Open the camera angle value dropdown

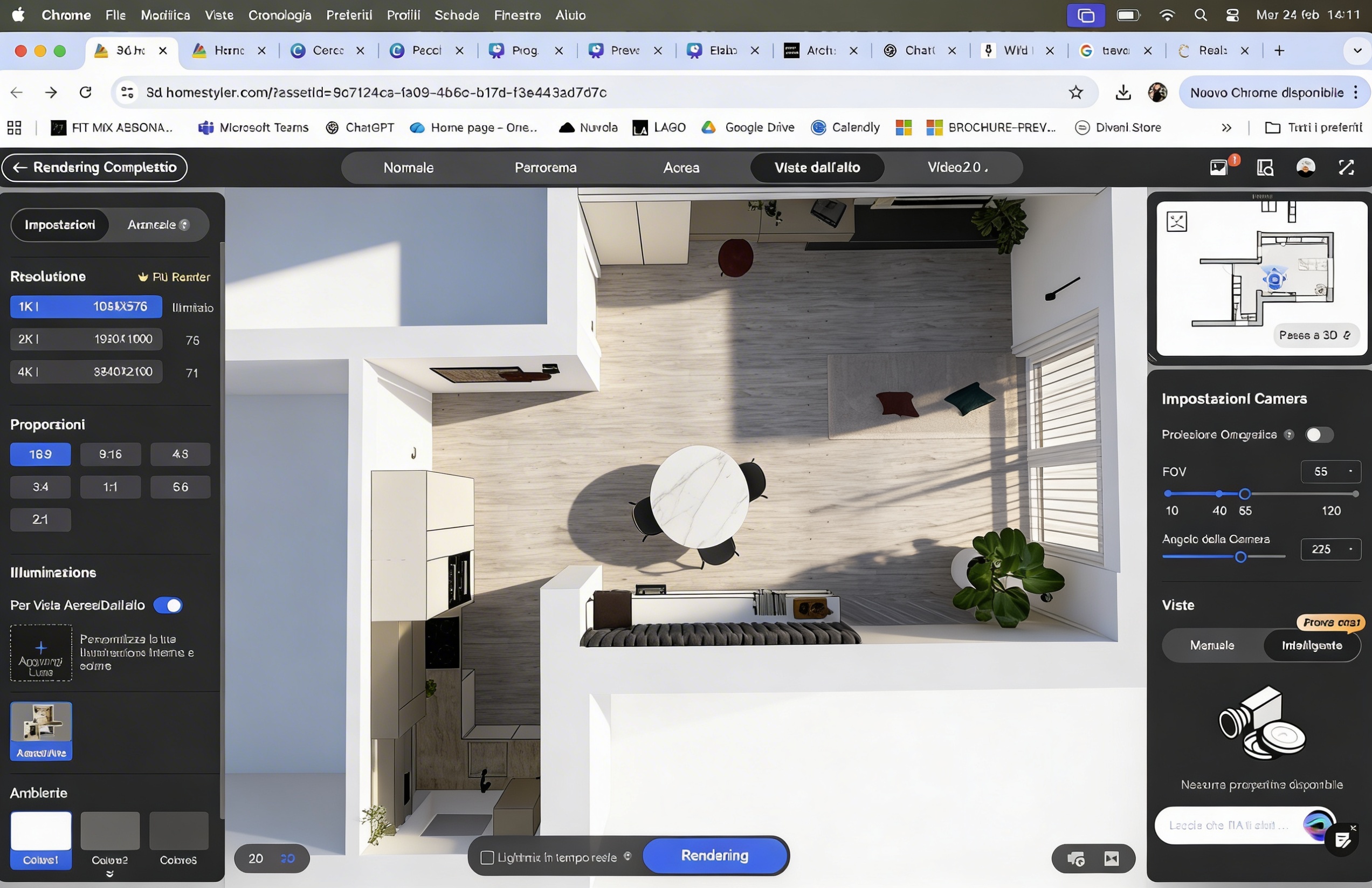(1350, 549)
